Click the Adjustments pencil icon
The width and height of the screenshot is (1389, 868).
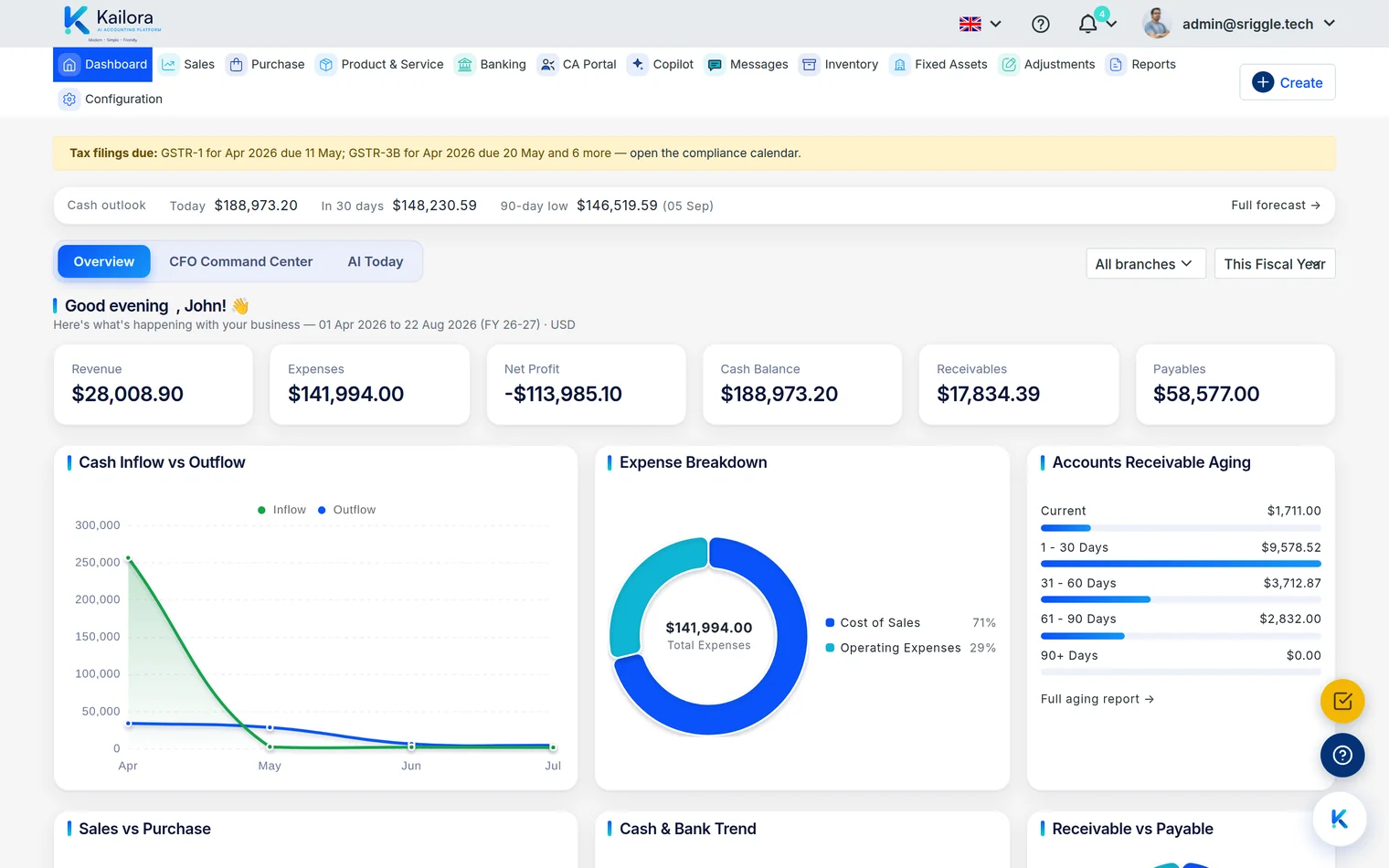click(x=1009, y=65)
